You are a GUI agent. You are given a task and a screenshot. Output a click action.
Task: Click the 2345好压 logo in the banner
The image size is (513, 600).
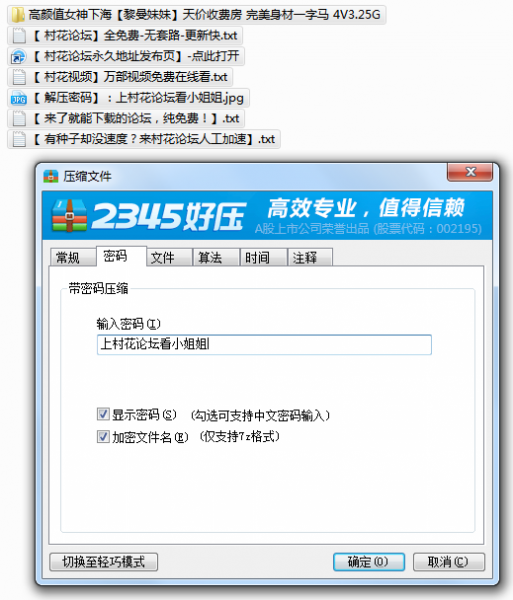tap(148, 215)
